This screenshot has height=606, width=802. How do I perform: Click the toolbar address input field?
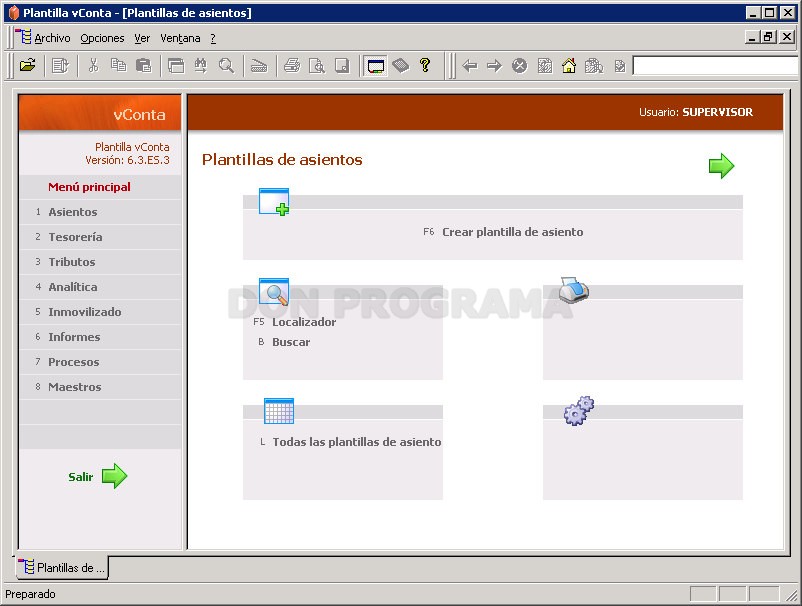(715, 66)
